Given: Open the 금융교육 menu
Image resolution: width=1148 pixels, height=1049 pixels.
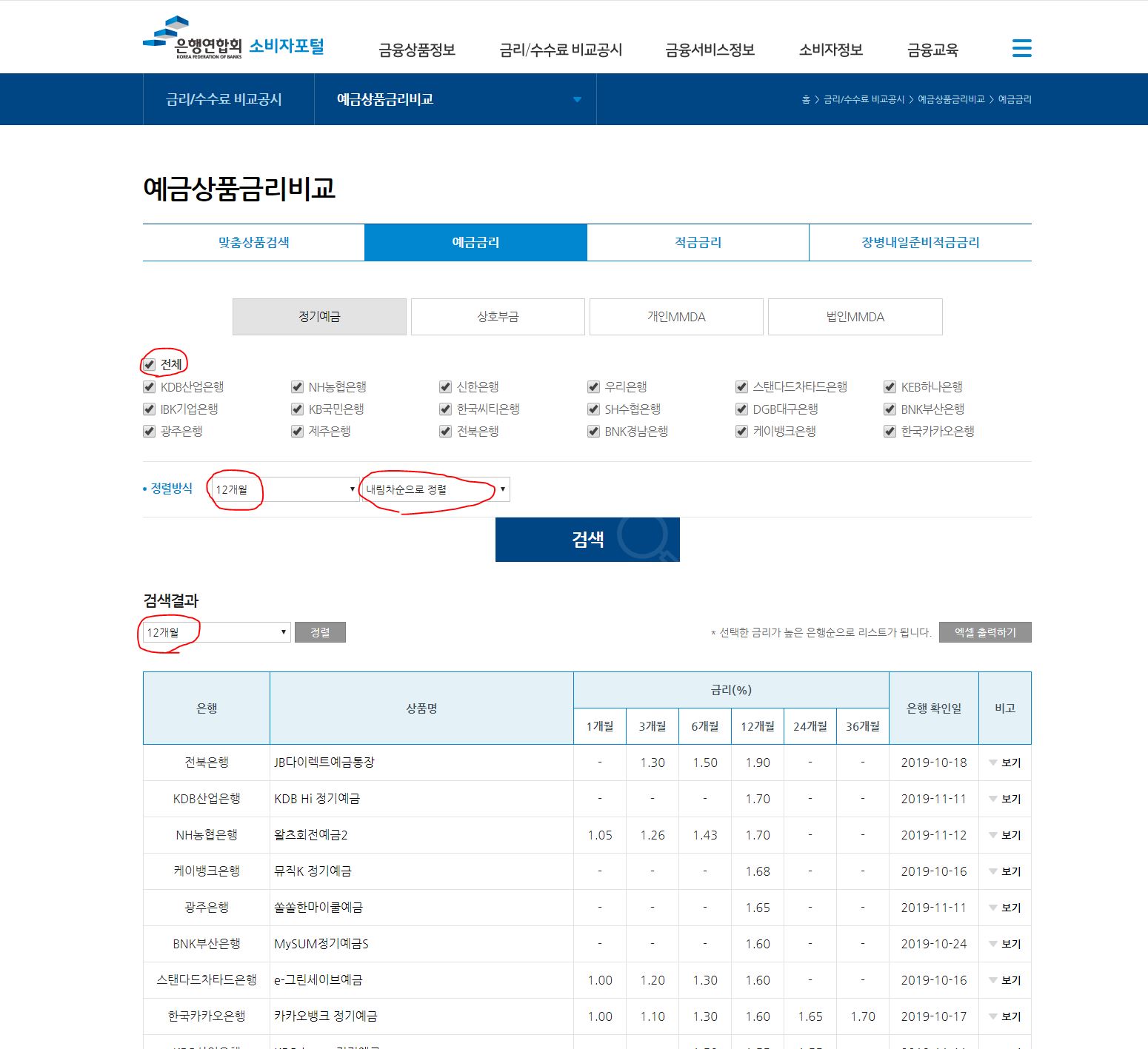Looking at the screenshot, I should point(932,50).
